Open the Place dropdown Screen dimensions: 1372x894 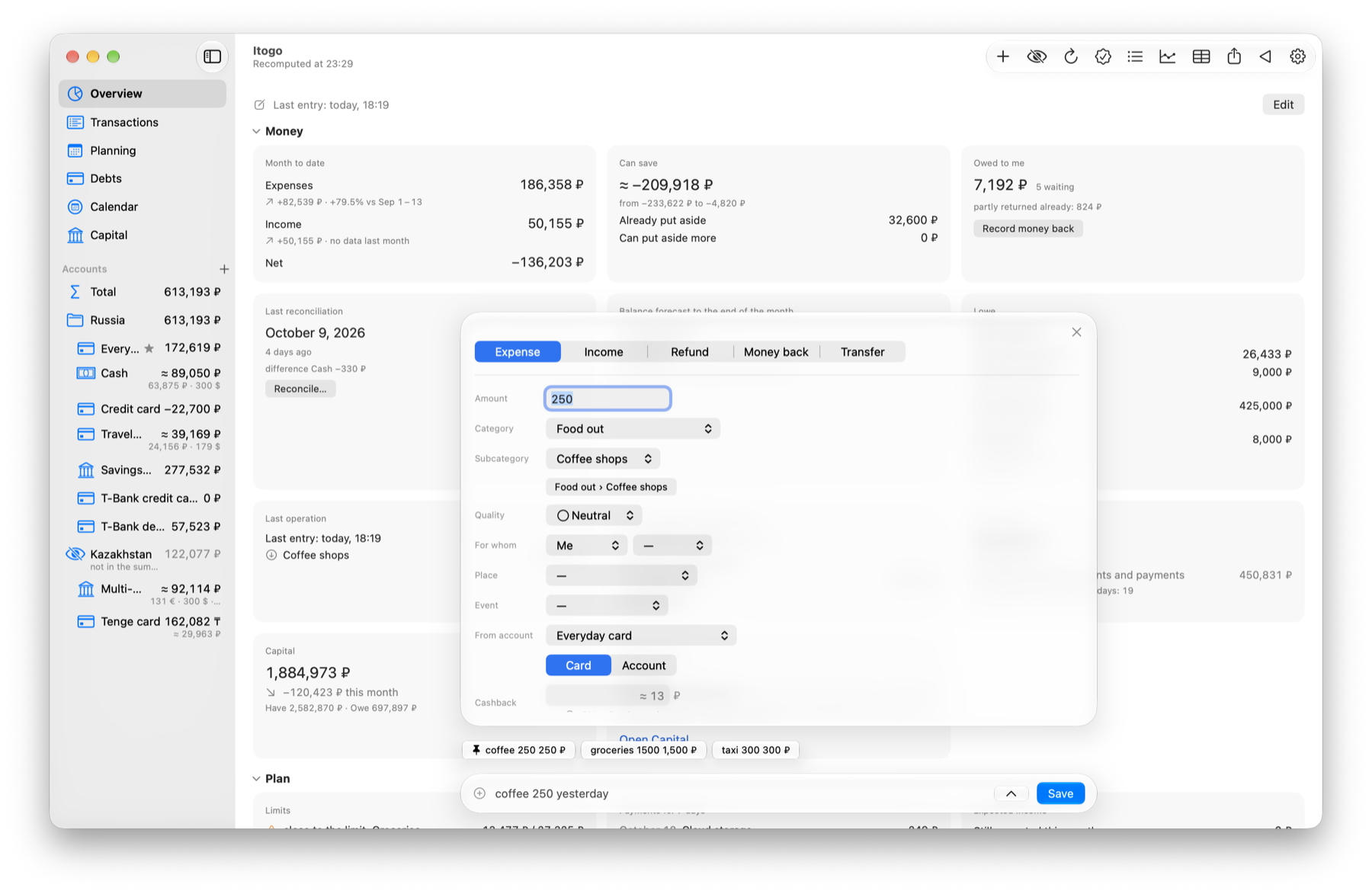point(621,575)
